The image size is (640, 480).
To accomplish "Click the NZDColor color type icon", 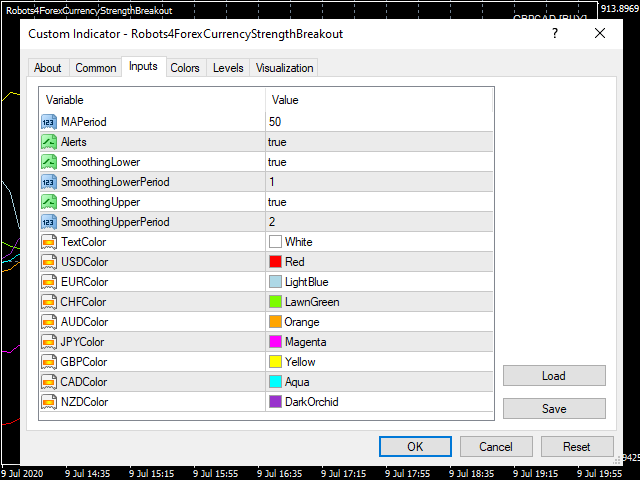I will point(48,402).
